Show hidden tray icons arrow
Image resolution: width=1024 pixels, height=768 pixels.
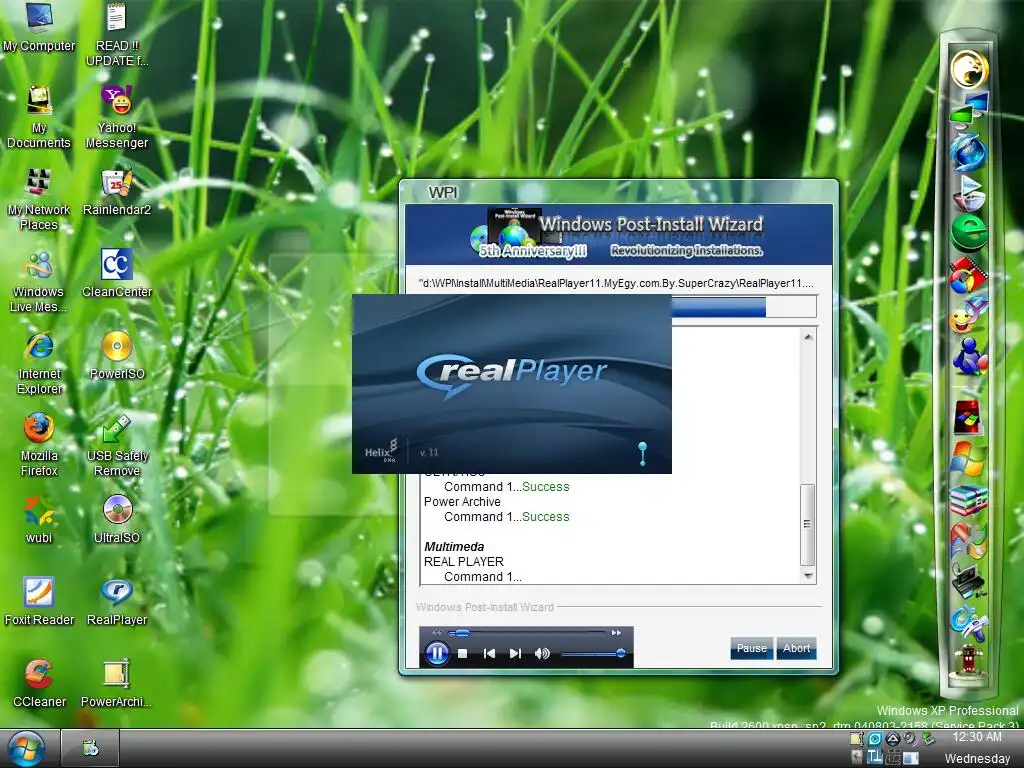point(857,756)
